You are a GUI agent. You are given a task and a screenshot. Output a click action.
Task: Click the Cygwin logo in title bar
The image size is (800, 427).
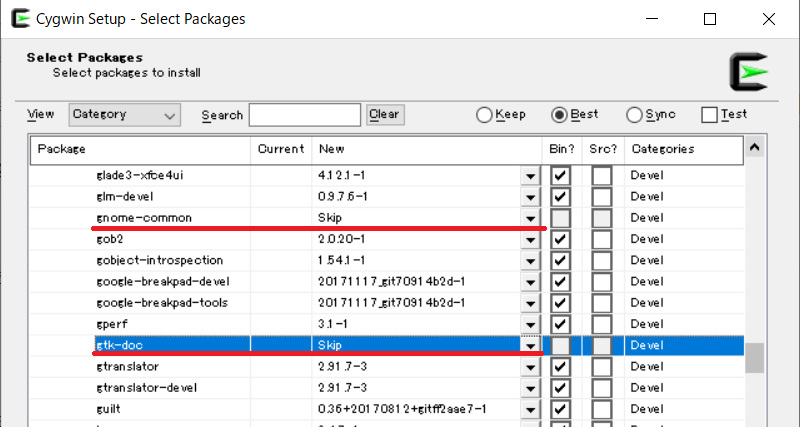[20, 18]
